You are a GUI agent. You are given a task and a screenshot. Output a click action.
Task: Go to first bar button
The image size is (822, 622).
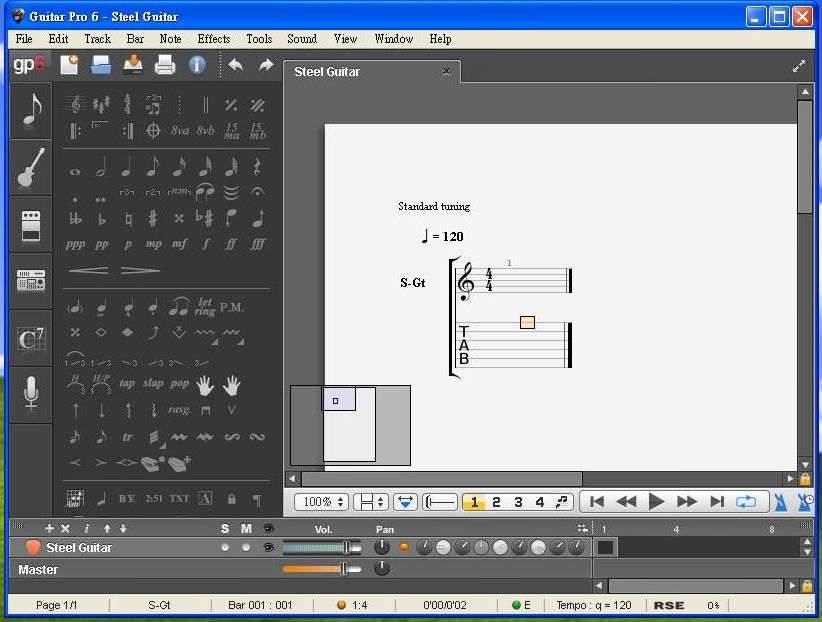(x=597, y=502)
